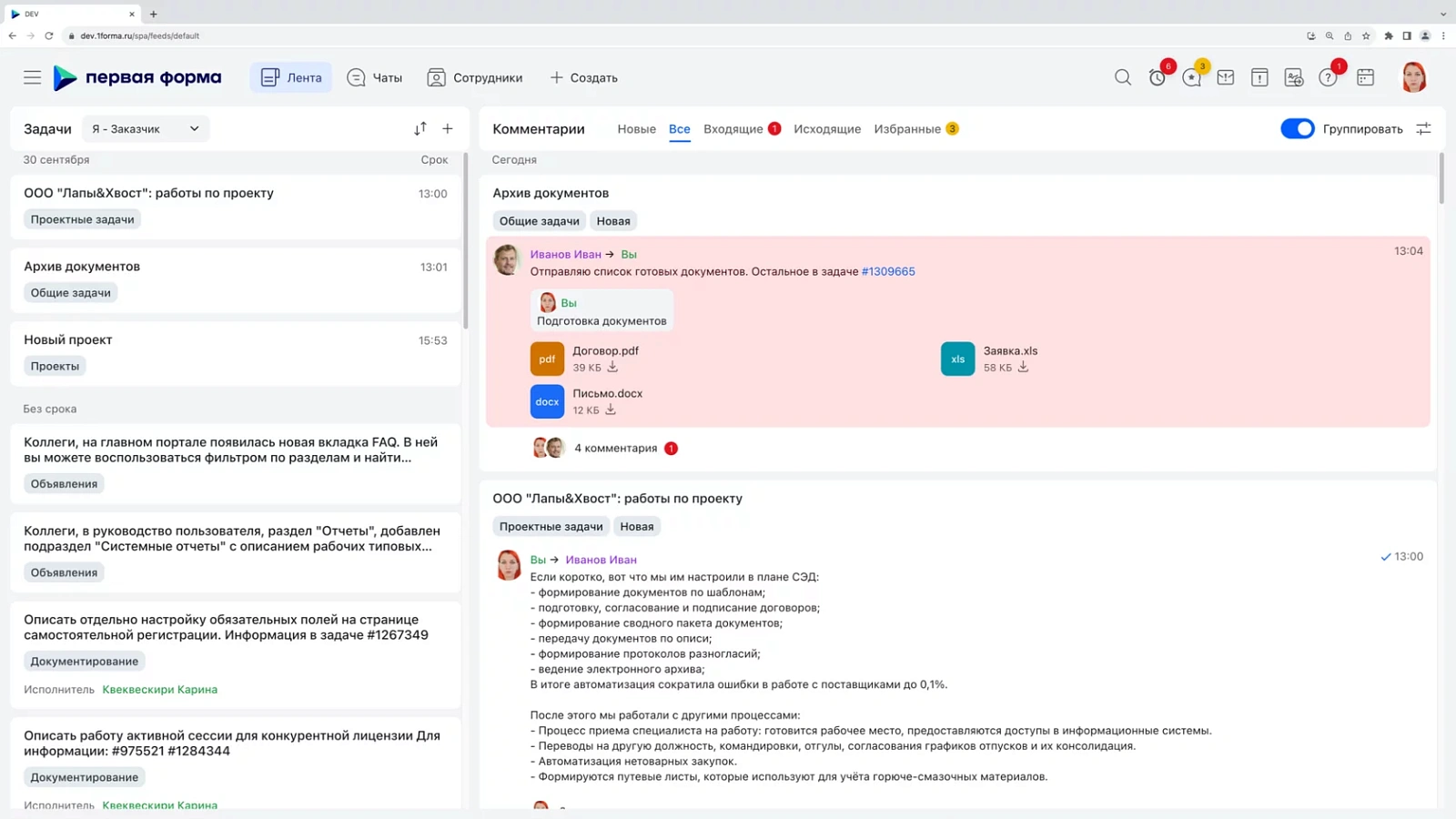Open the Архив документов comment group title
This screenshot has width=1456, height=819.
[551, 193]
